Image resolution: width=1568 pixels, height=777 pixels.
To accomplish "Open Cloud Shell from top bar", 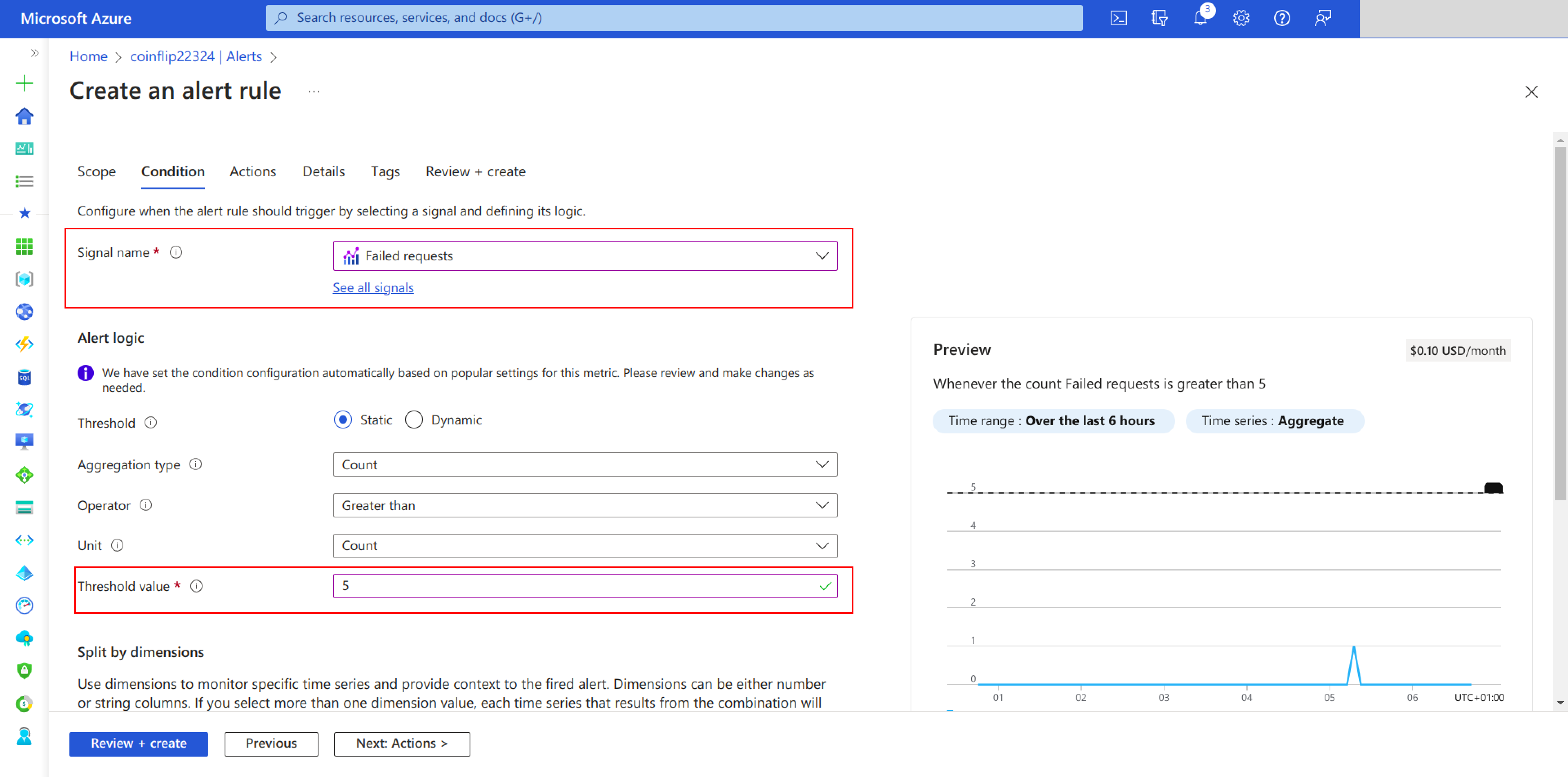I will pyautogui.click(x=1118, y=18).
